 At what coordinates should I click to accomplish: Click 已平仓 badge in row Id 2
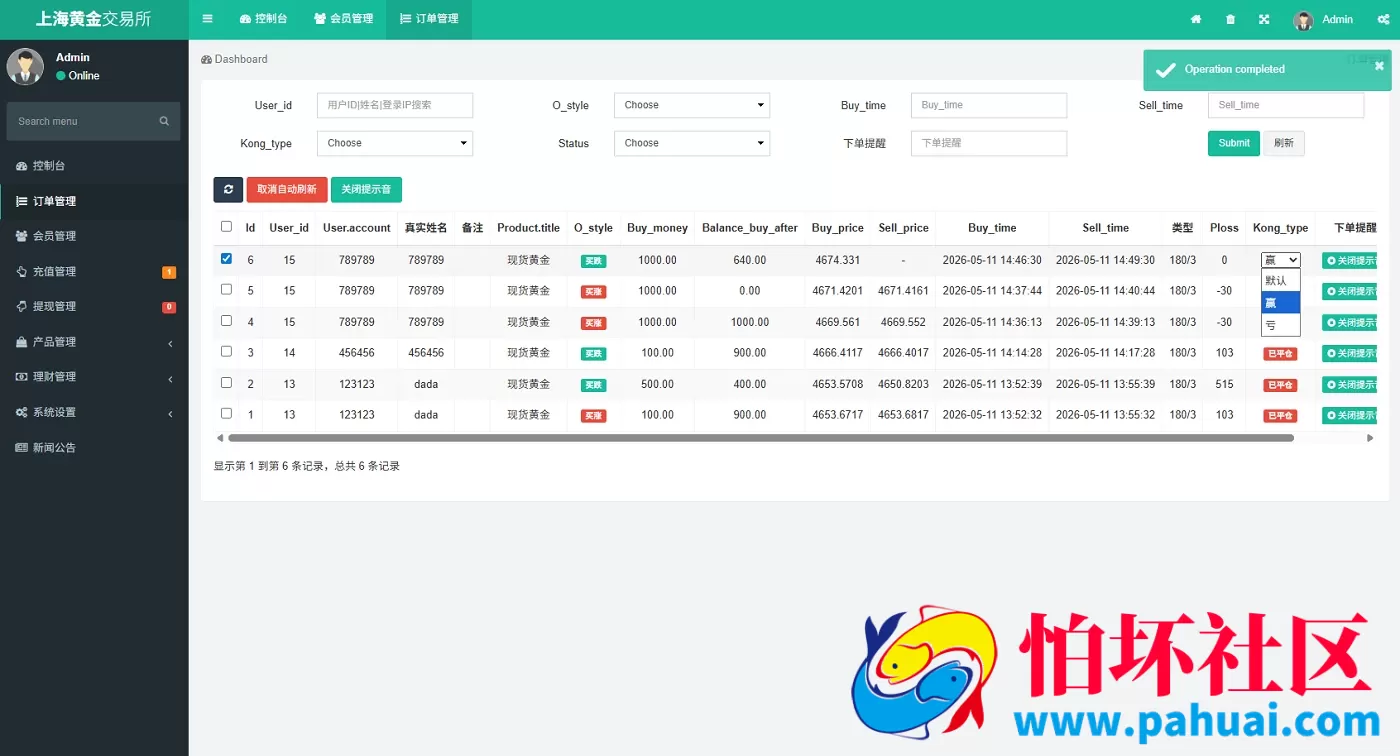click(x=1280, y=385)
